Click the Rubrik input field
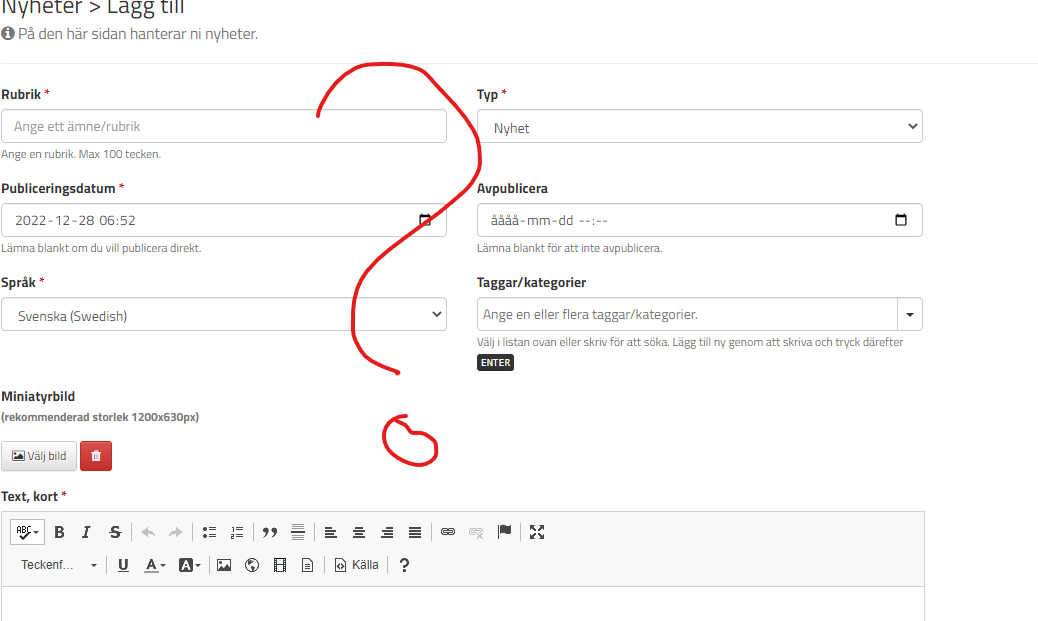 (x=224, y=127)
